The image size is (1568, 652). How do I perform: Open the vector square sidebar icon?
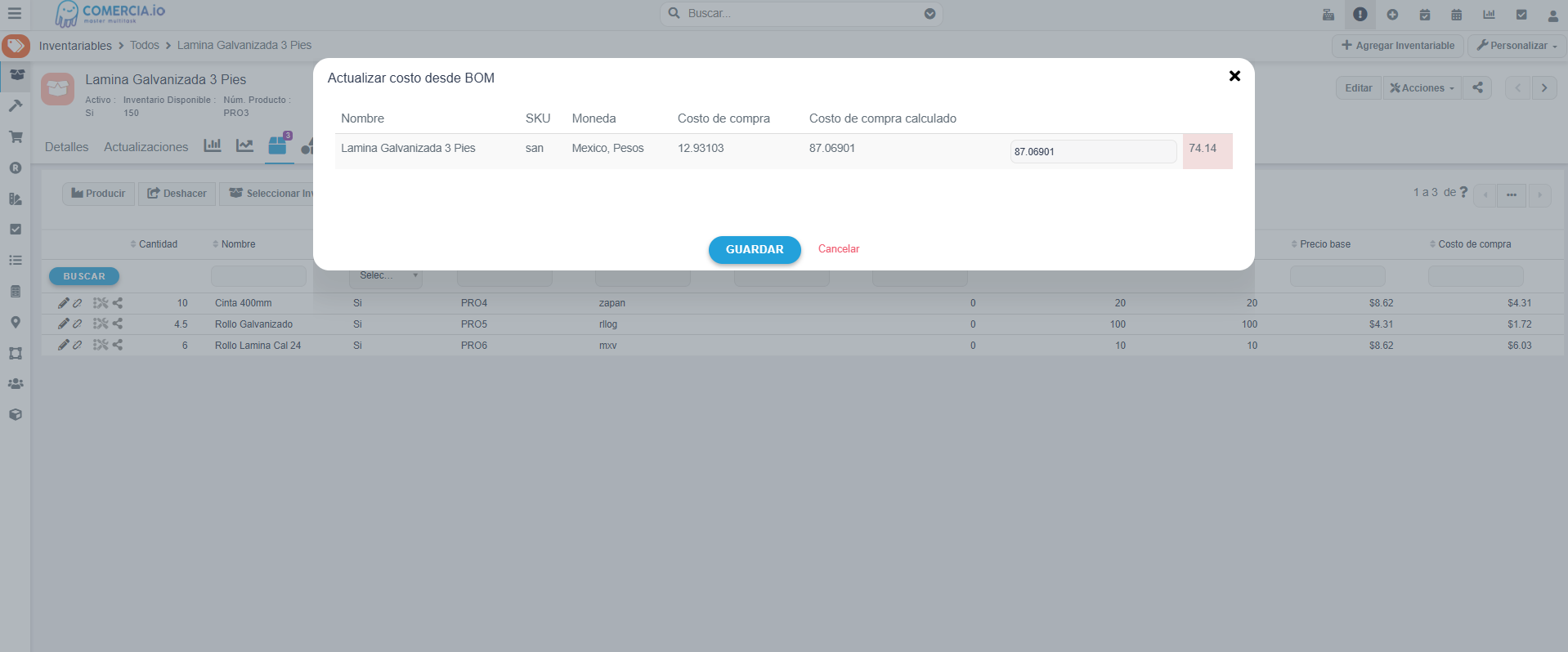tap(16, 353)
